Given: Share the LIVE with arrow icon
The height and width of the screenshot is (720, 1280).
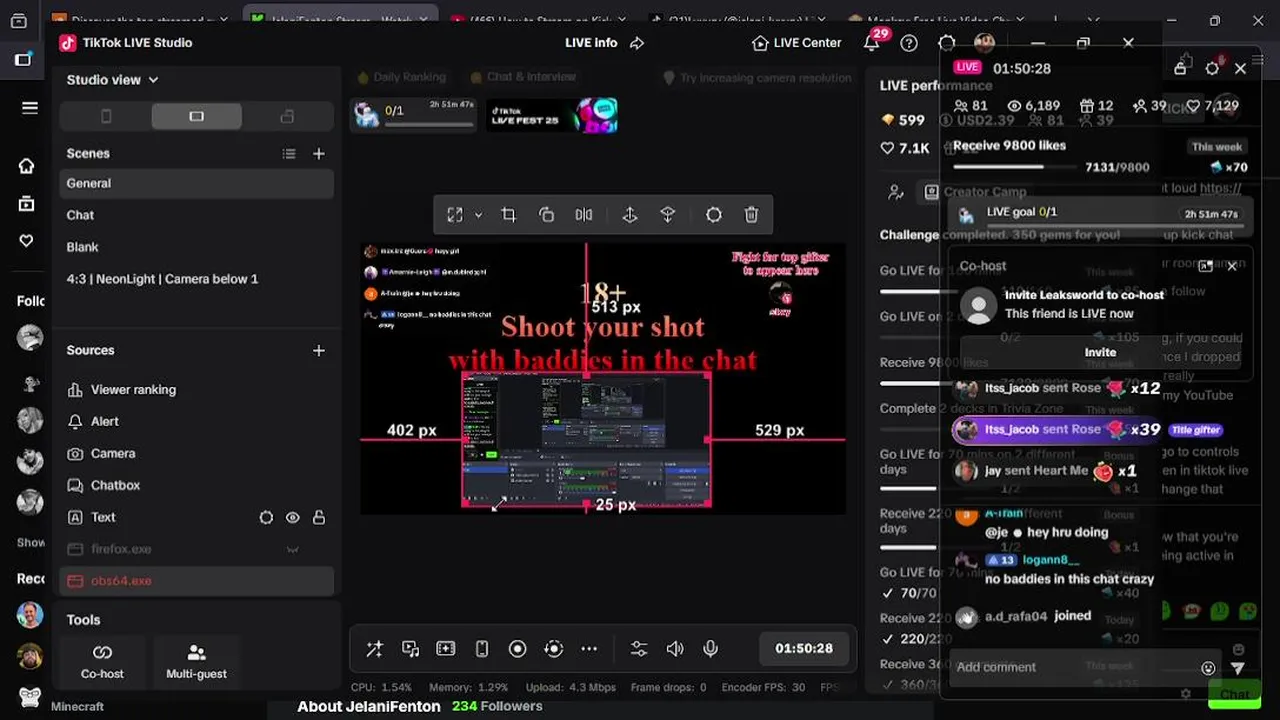Looking at the screenshot, I should tap(637, 43).
